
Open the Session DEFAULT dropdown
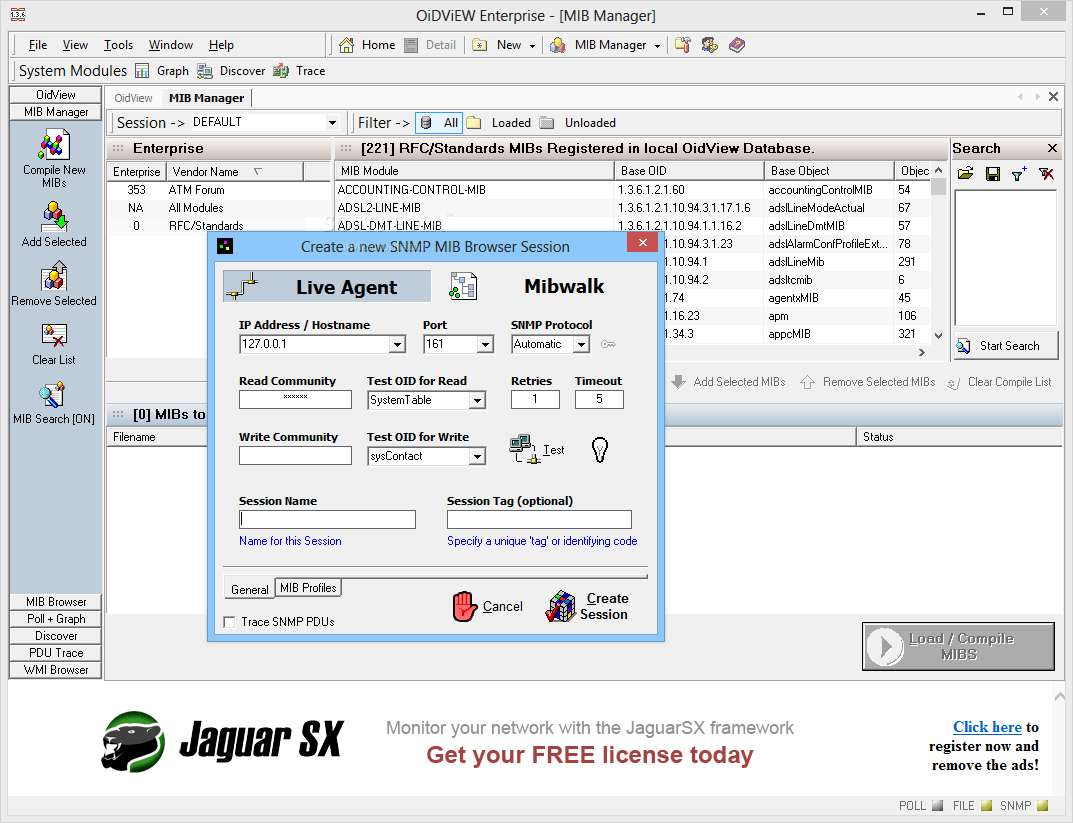point(333,122)
